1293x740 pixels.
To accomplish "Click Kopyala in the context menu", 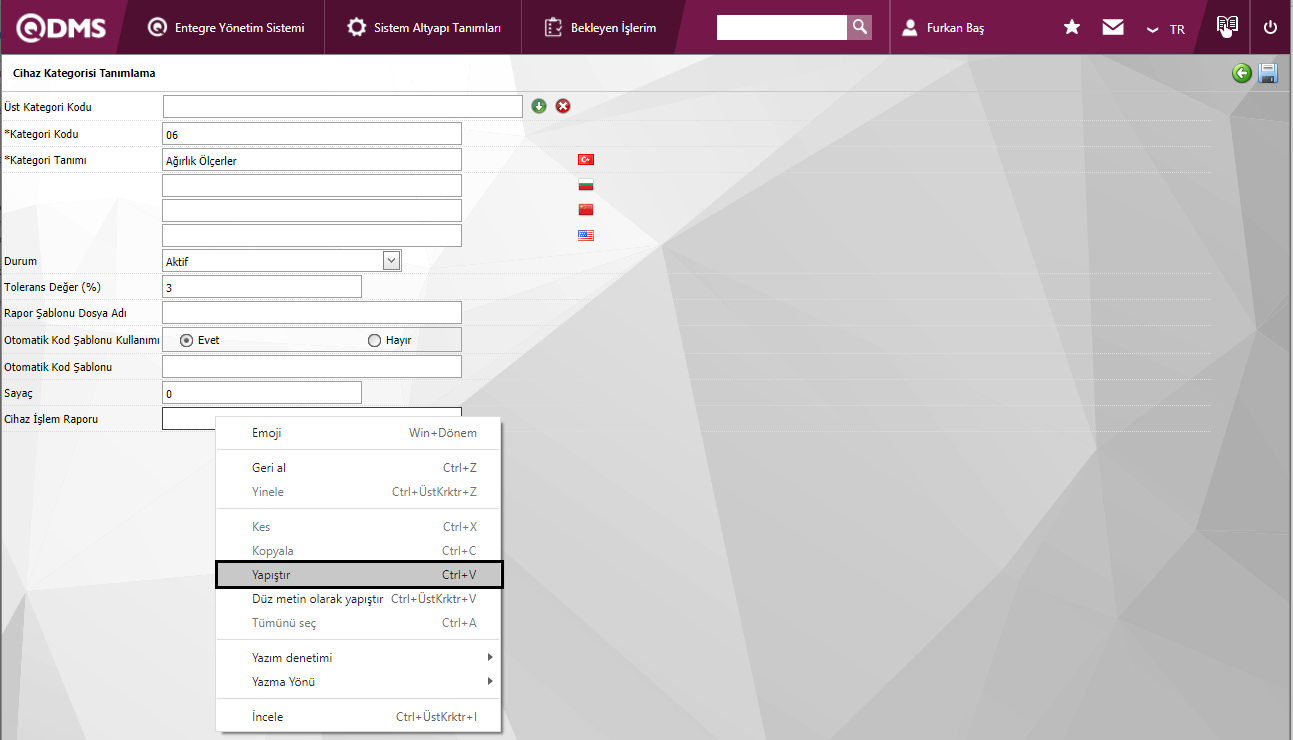I will tap(359, 551).
